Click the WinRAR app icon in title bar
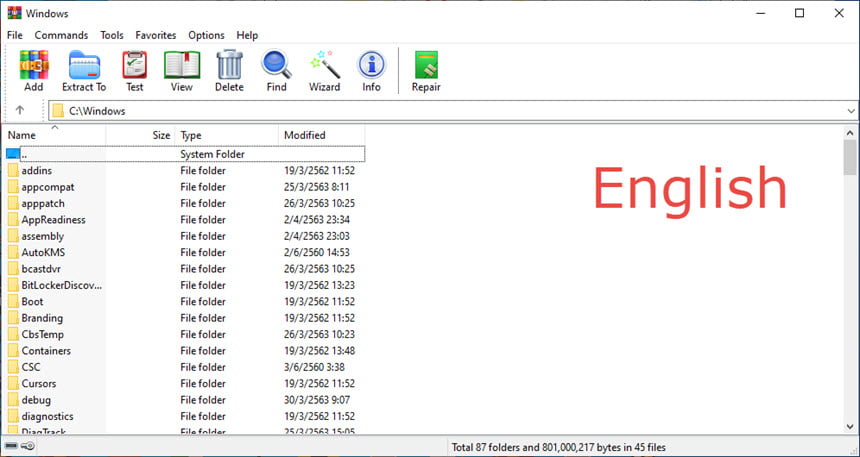The height and width of the screenshot is (457, 860). [14, 13]
